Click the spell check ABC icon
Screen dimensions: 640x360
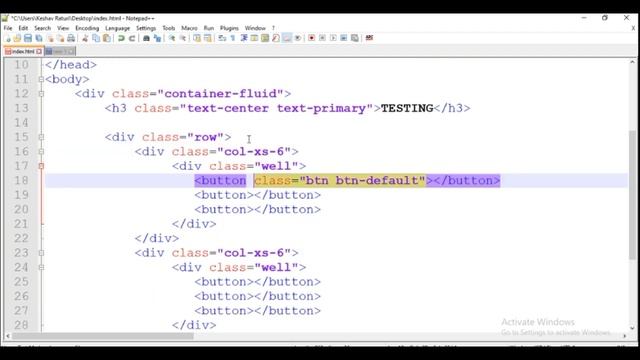point(369,38)
